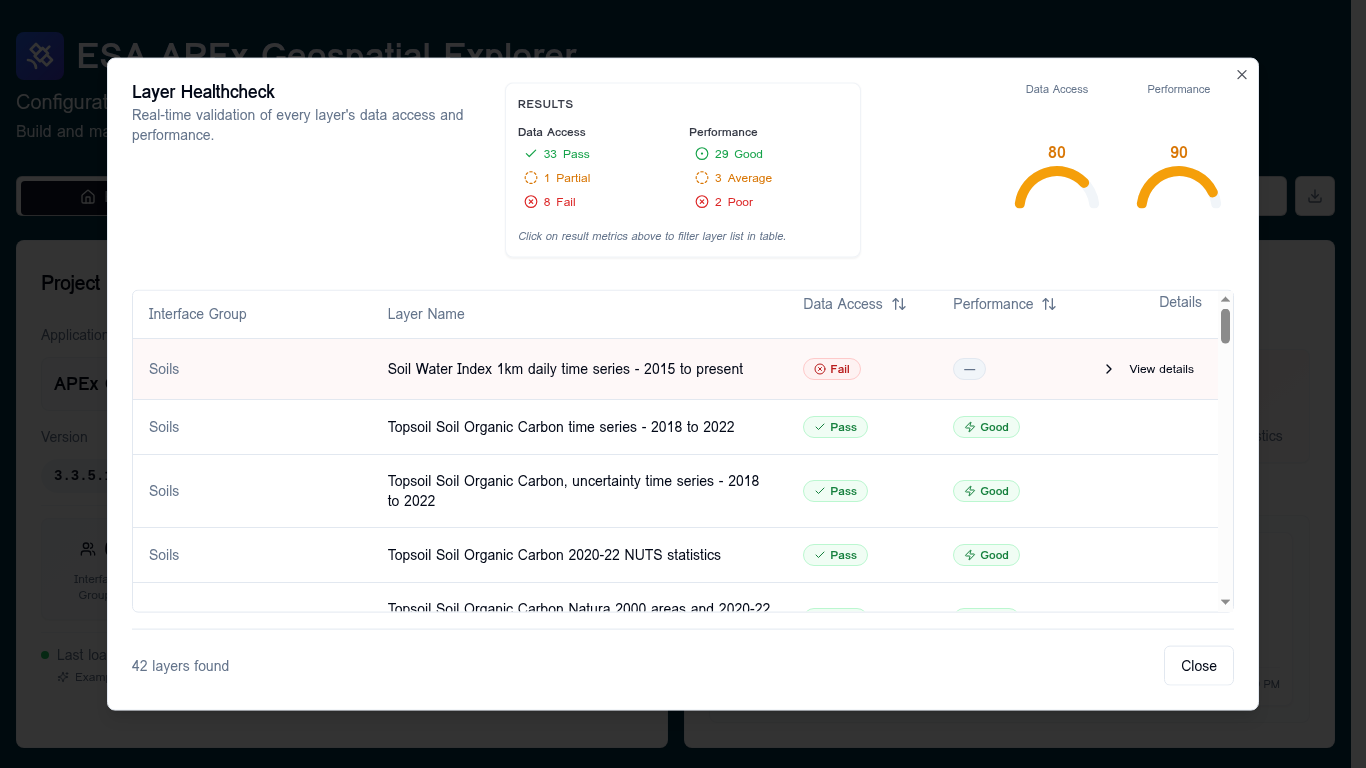Expand Soil Water Index row details chevron
The image size is (1366, 768).
point(1108,369)
